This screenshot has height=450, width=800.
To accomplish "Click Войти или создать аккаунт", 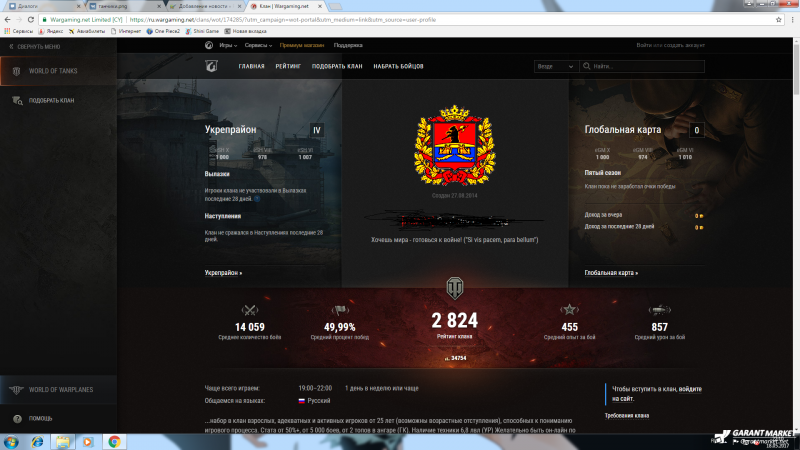I will (x=670, y=45).
